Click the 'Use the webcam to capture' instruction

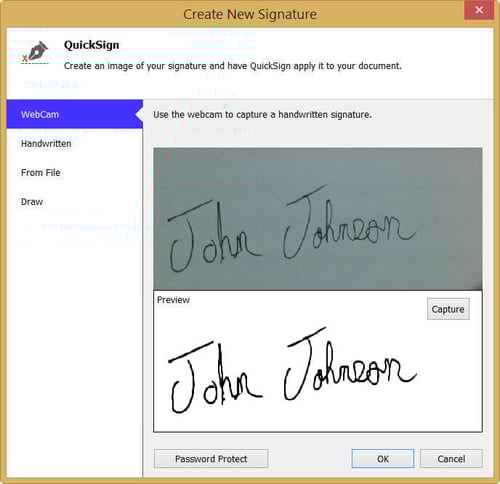[x=262, y=114]
